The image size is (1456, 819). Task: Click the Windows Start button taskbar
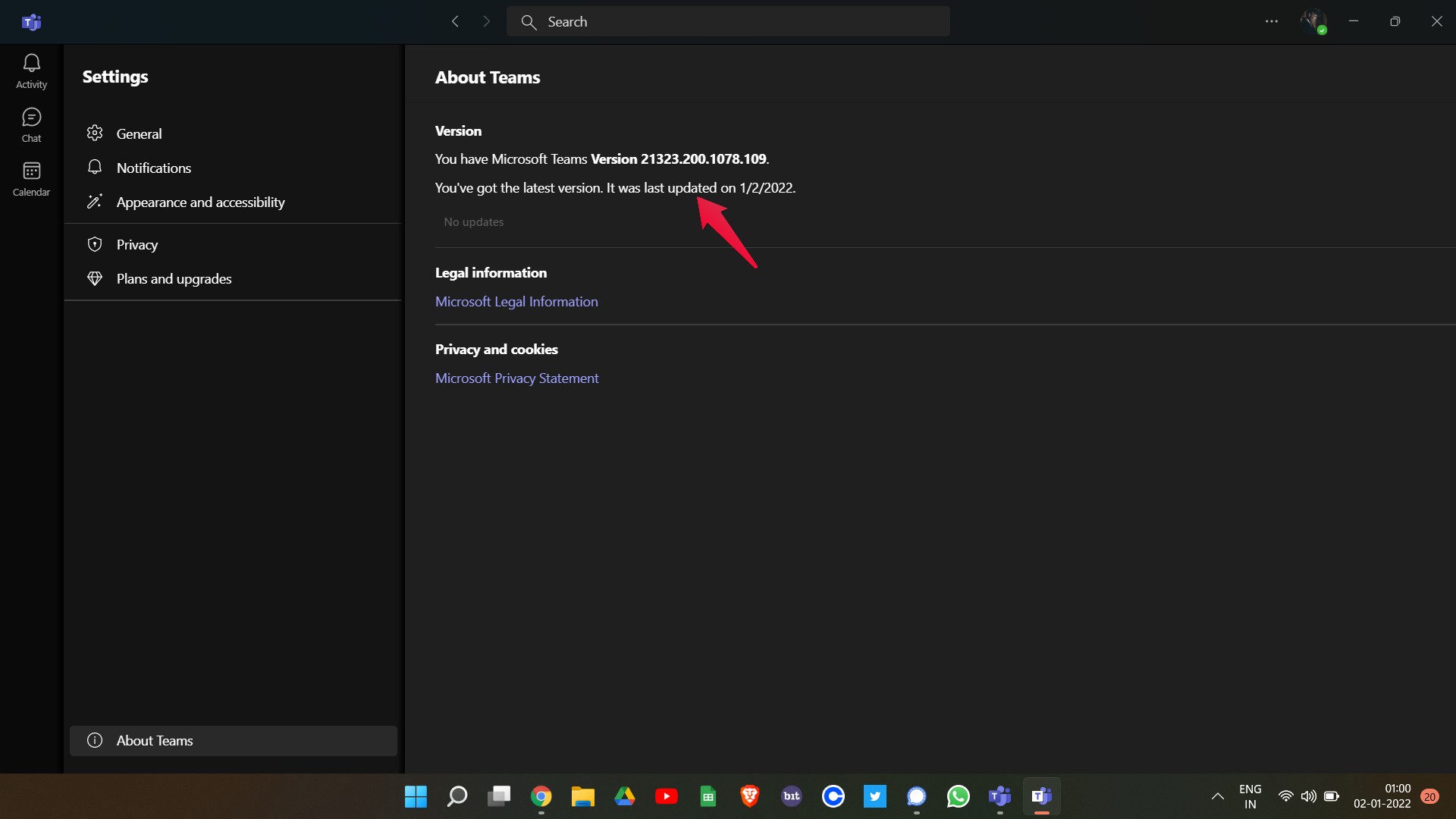[x=416, y=796]
